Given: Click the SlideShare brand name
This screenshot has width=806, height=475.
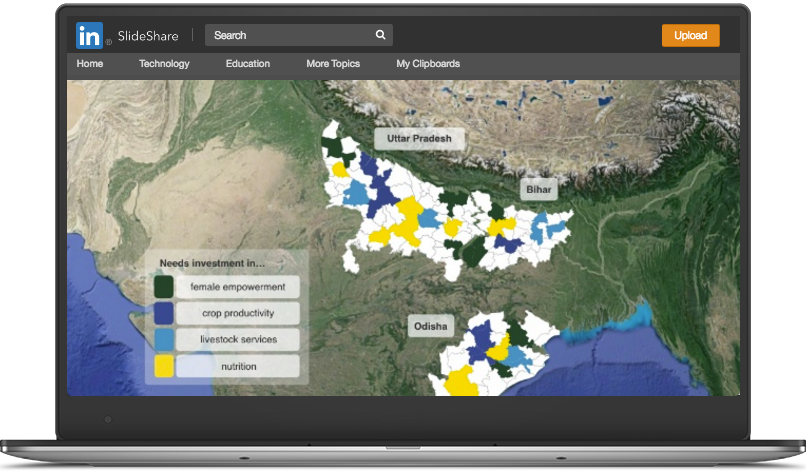Looking at the screenshot, I should point(146,36).
